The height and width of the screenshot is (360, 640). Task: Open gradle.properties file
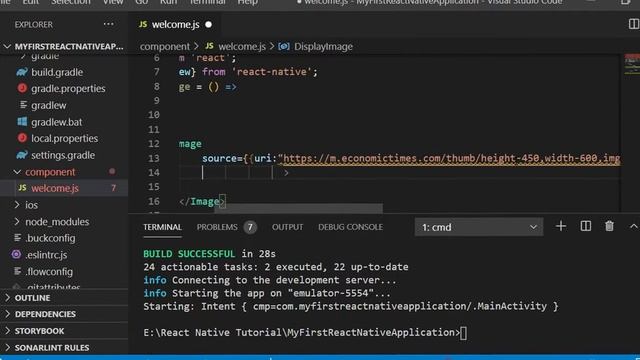68,89
